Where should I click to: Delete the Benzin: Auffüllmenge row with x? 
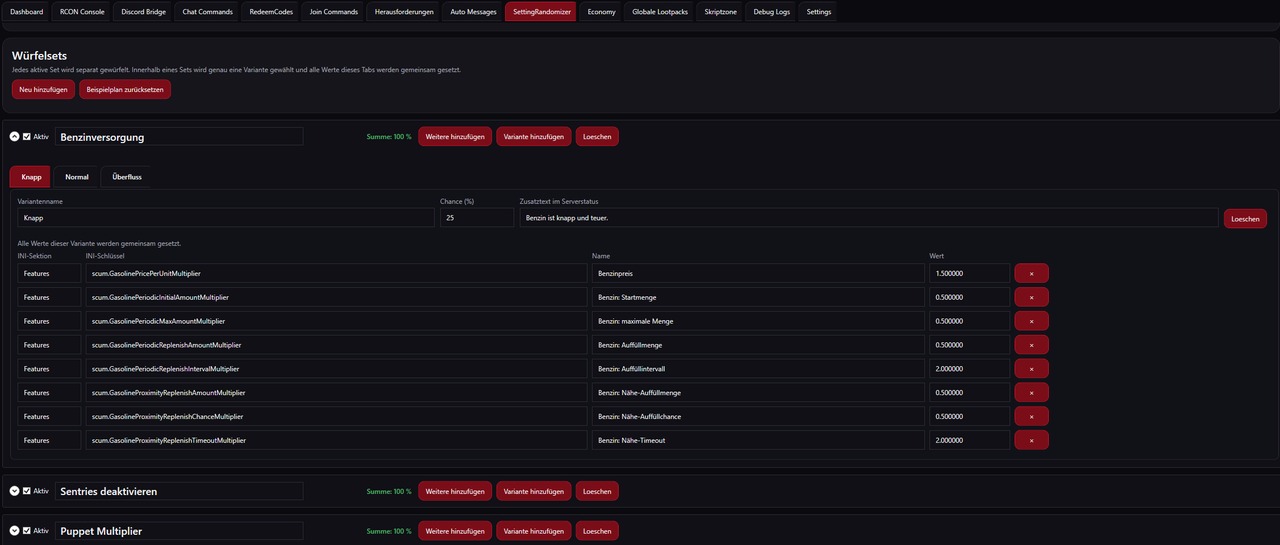tap(1031, 345)
